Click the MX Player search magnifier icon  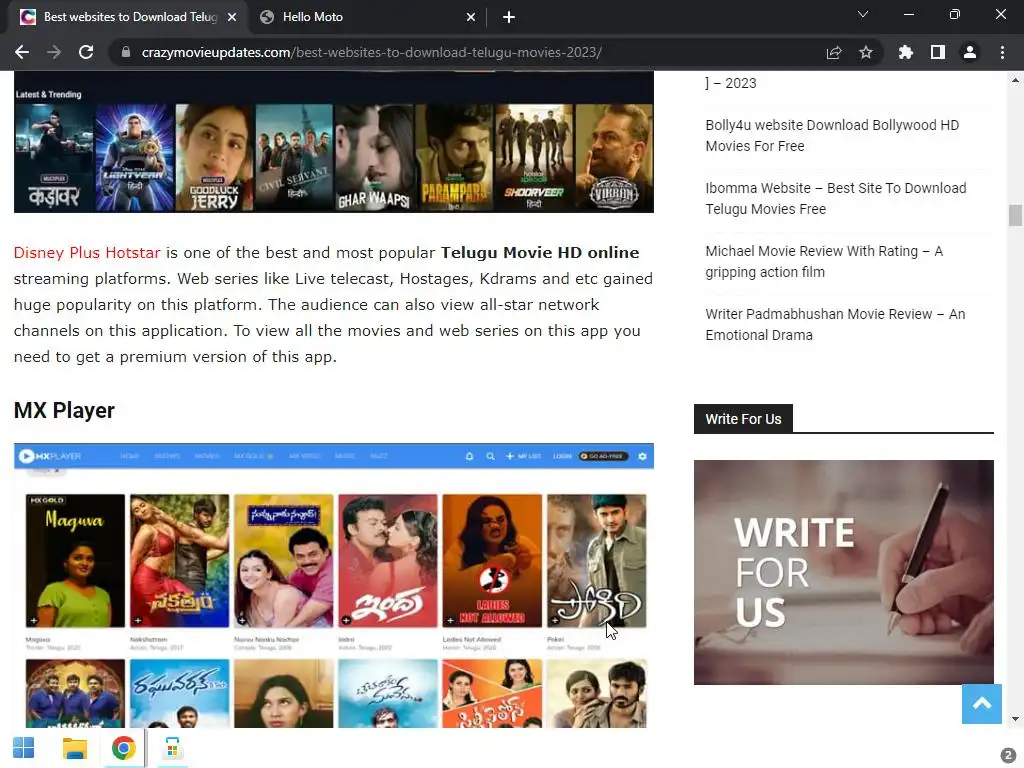[x=490, y=456]
